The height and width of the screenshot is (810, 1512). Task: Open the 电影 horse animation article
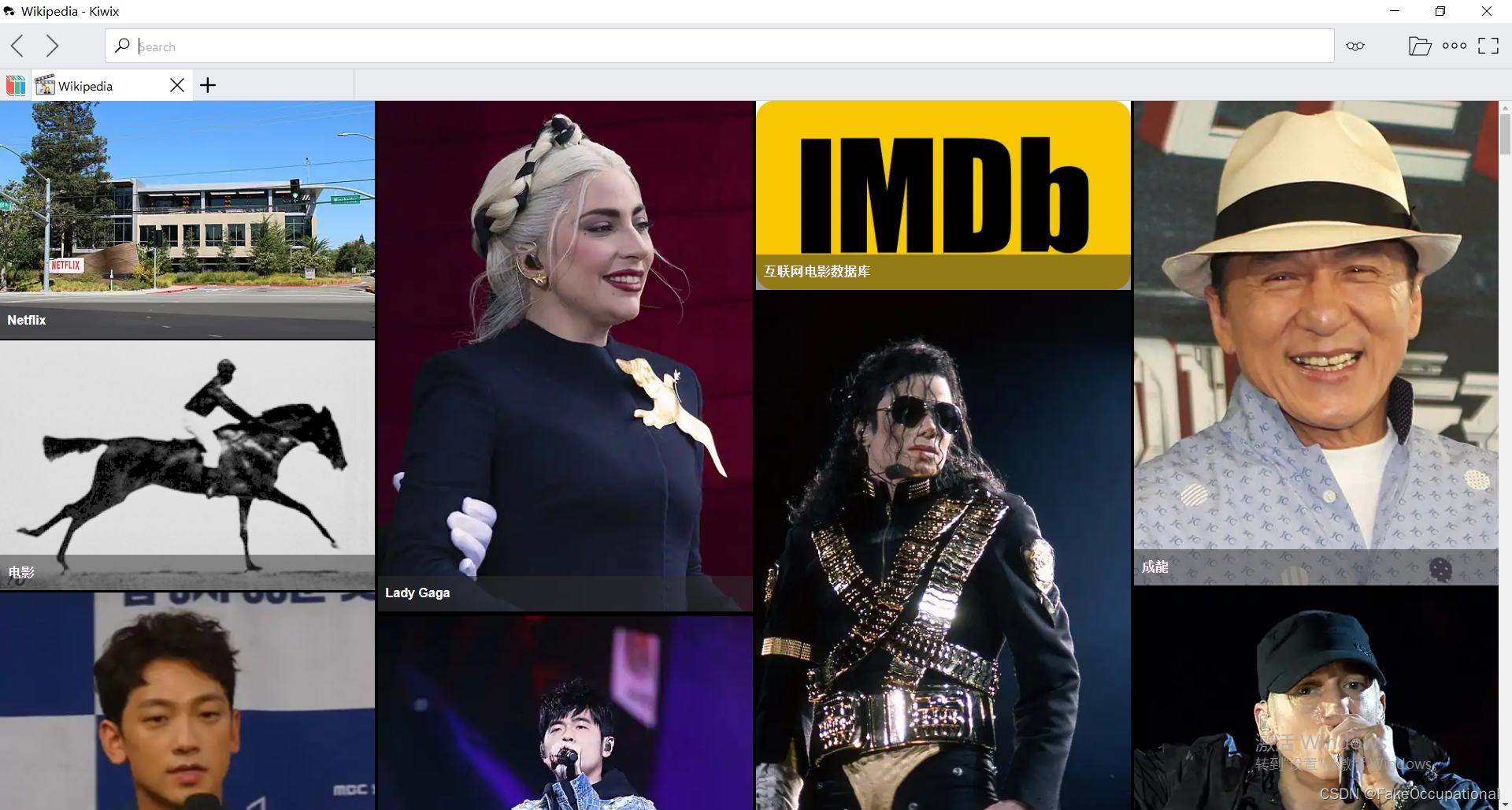point(187,465)
